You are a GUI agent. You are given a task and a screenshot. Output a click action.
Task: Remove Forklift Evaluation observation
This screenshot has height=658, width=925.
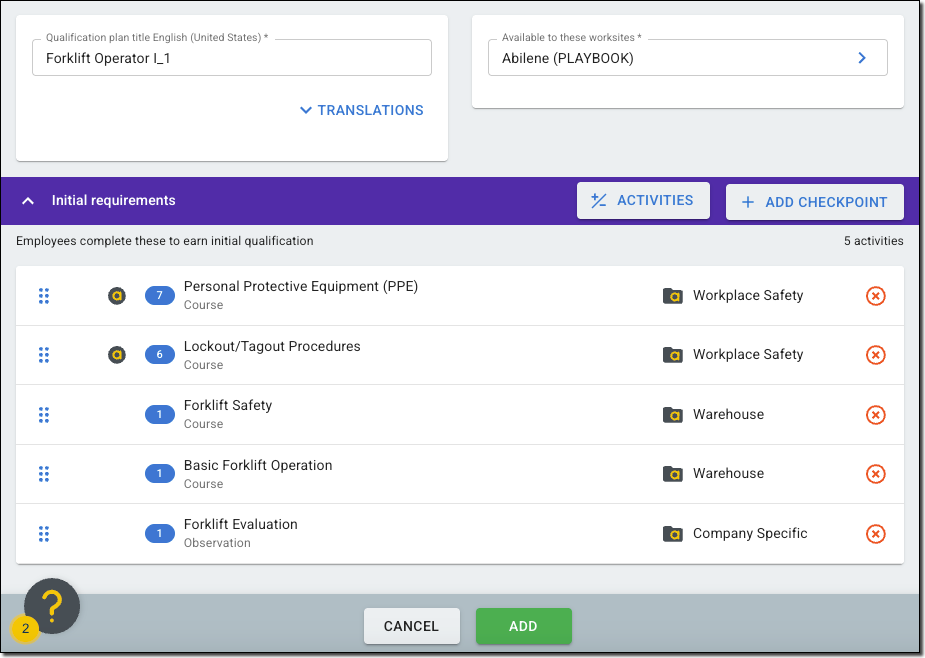875,534
